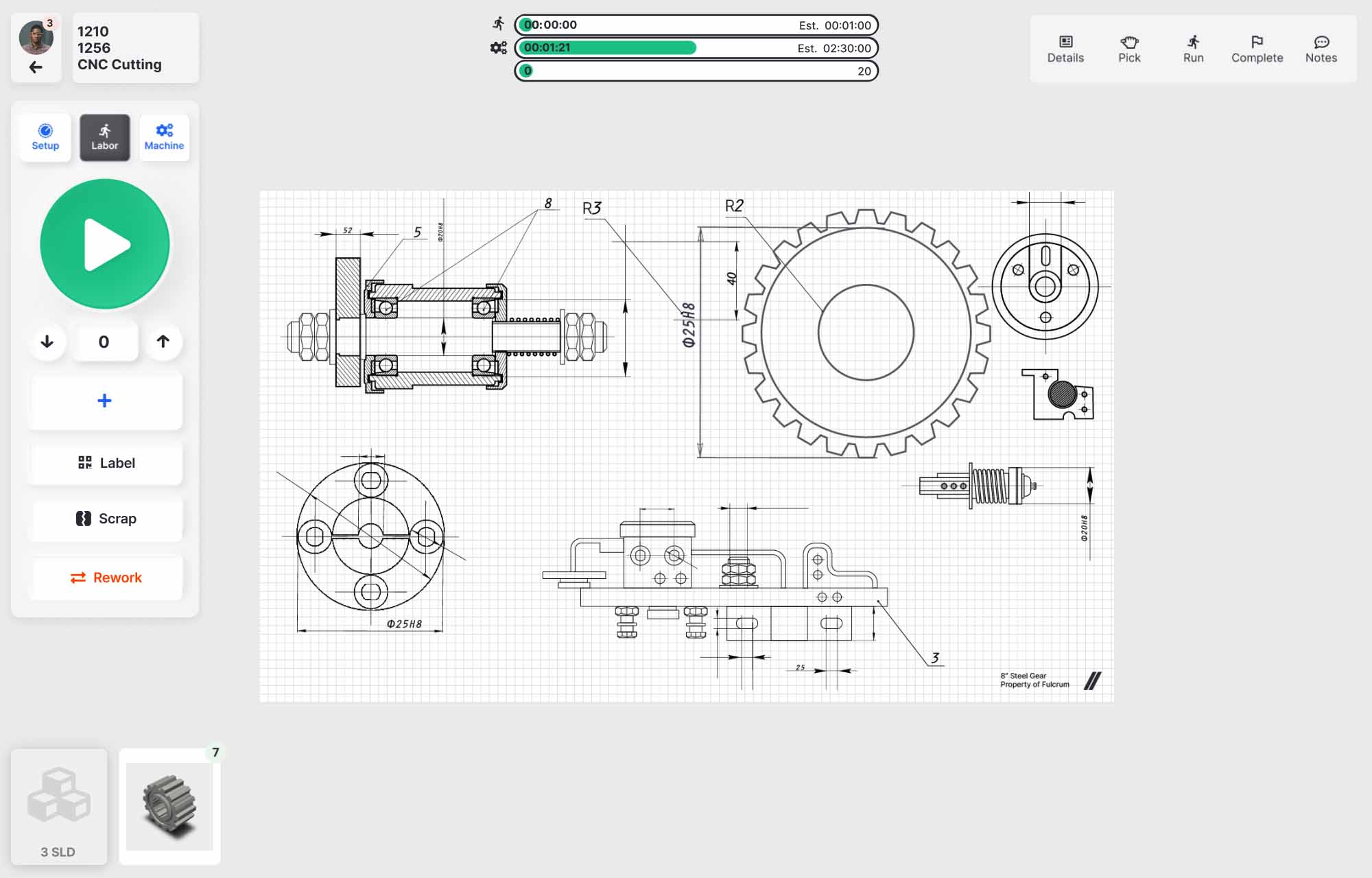This screenshot has height=878, width=1372.
Task: Switch to Setup tracking mode
Action: click(45, 137)
